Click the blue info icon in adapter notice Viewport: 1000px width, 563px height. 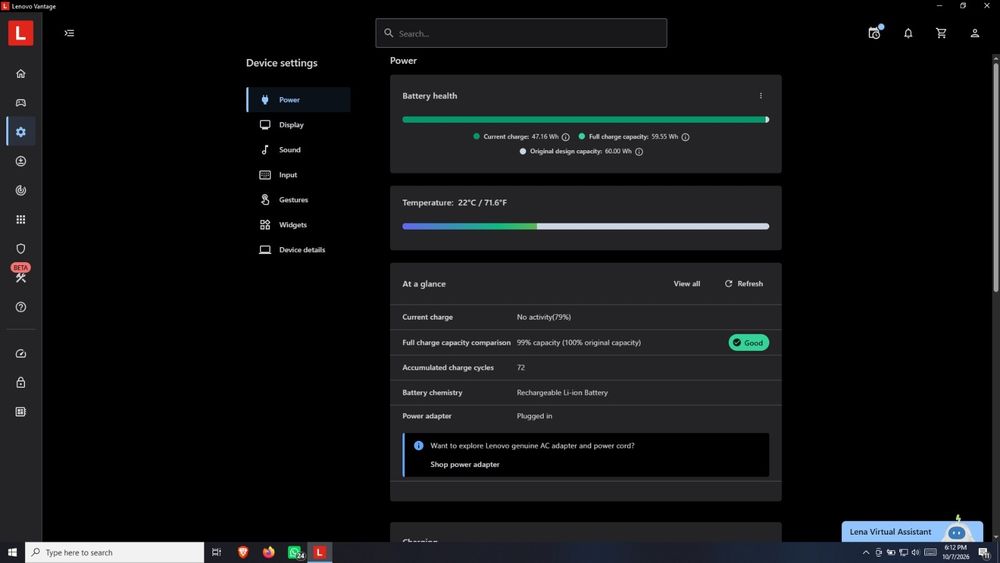click(x=418, y=446)
